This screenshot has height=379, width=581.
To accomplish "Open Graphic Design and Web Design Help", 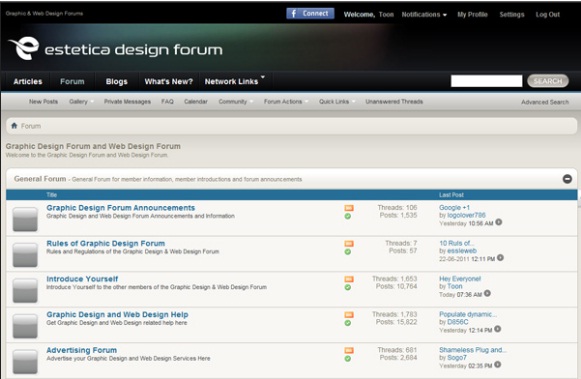I will 117,315.
